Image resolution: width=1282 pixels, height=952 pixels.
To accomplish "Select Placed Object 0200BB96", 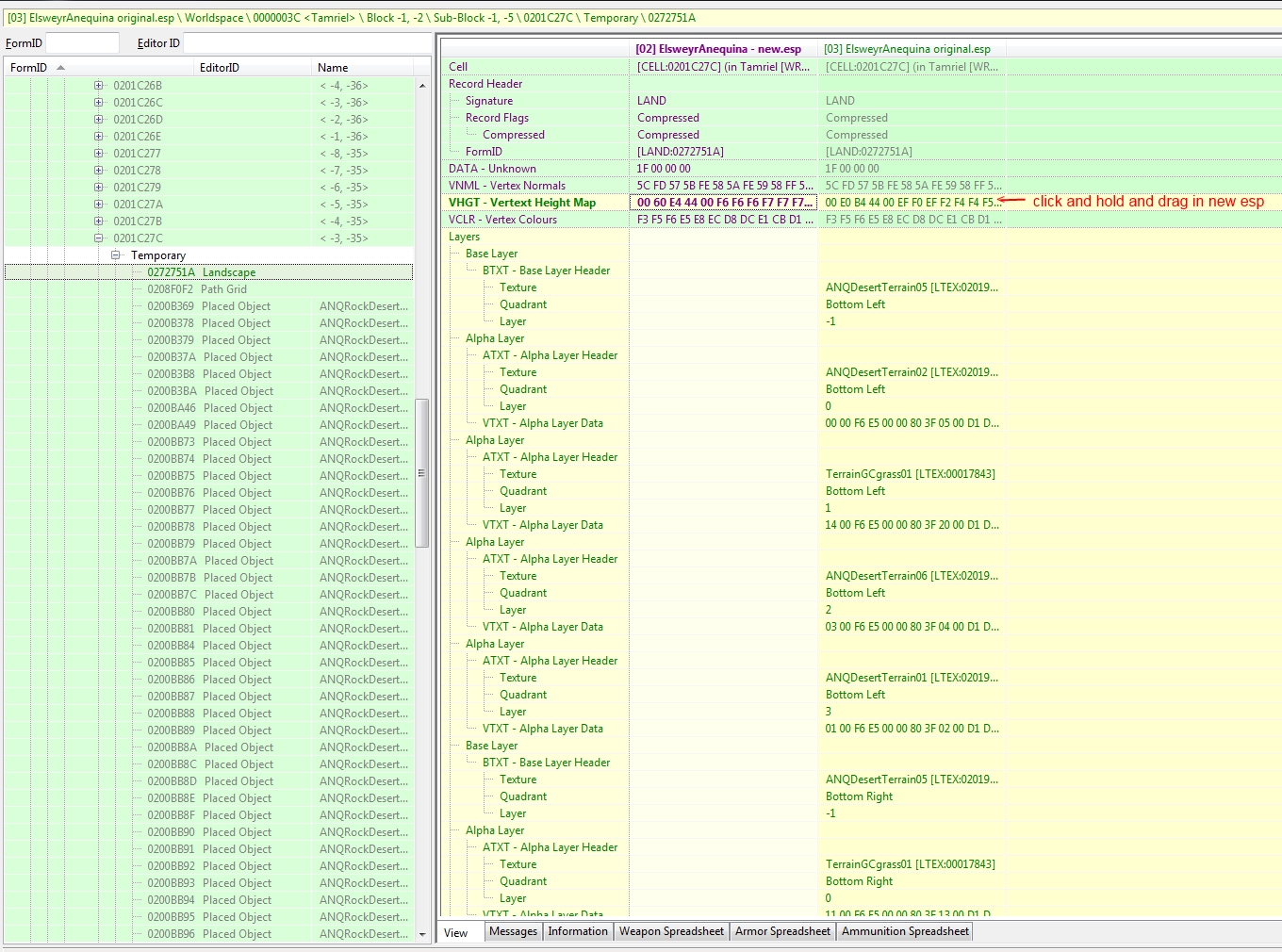I will (208, 934).
